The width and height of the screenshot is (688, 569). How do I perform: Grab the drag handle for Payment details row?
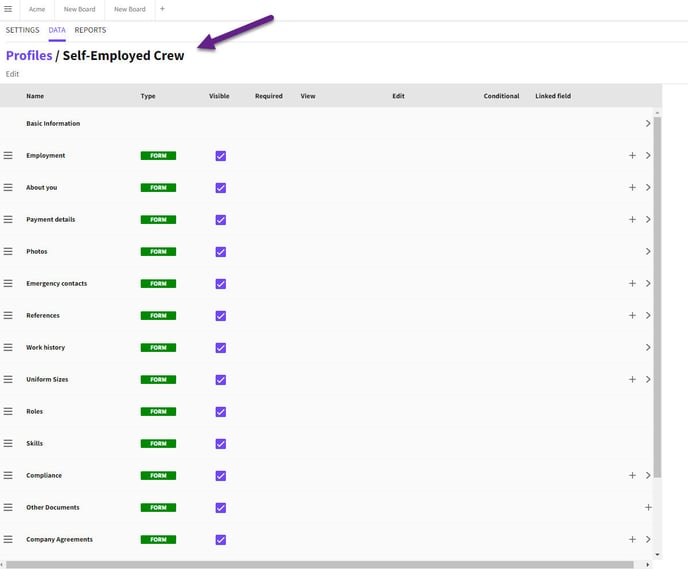point(8,219)
